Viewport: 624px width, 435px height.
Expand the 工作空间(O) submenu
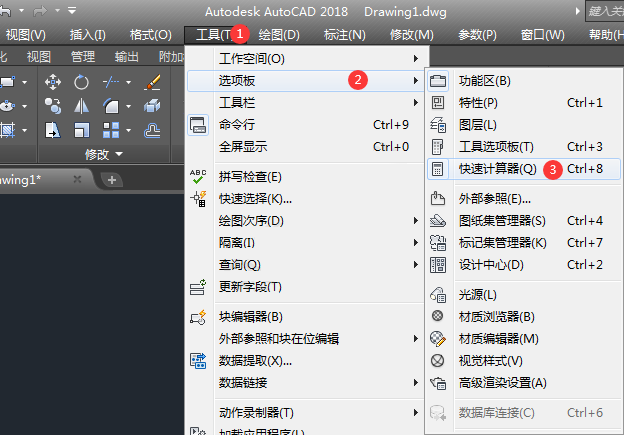point(307,59)
